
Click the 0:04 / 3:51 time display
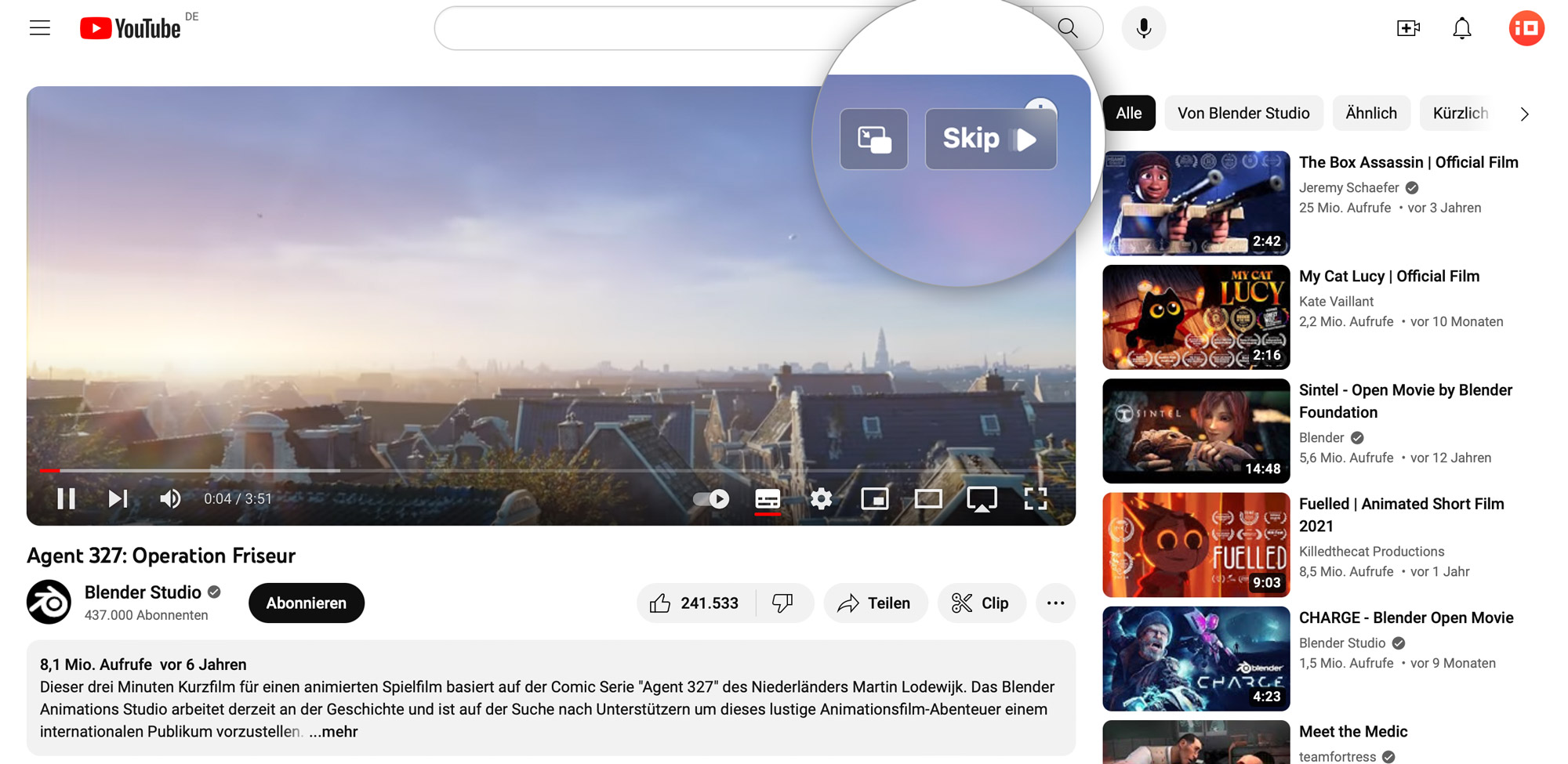[x=238, y=499]
